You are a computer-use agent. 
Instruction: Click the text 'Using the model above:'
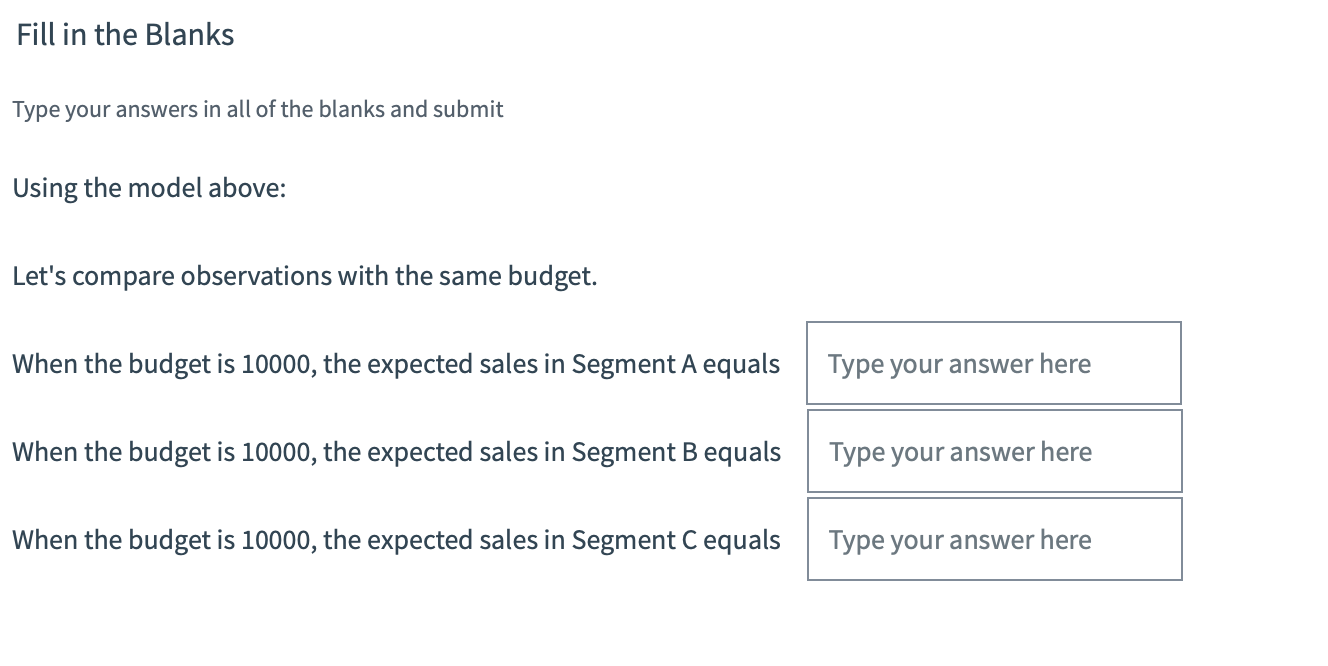(150, 188)
